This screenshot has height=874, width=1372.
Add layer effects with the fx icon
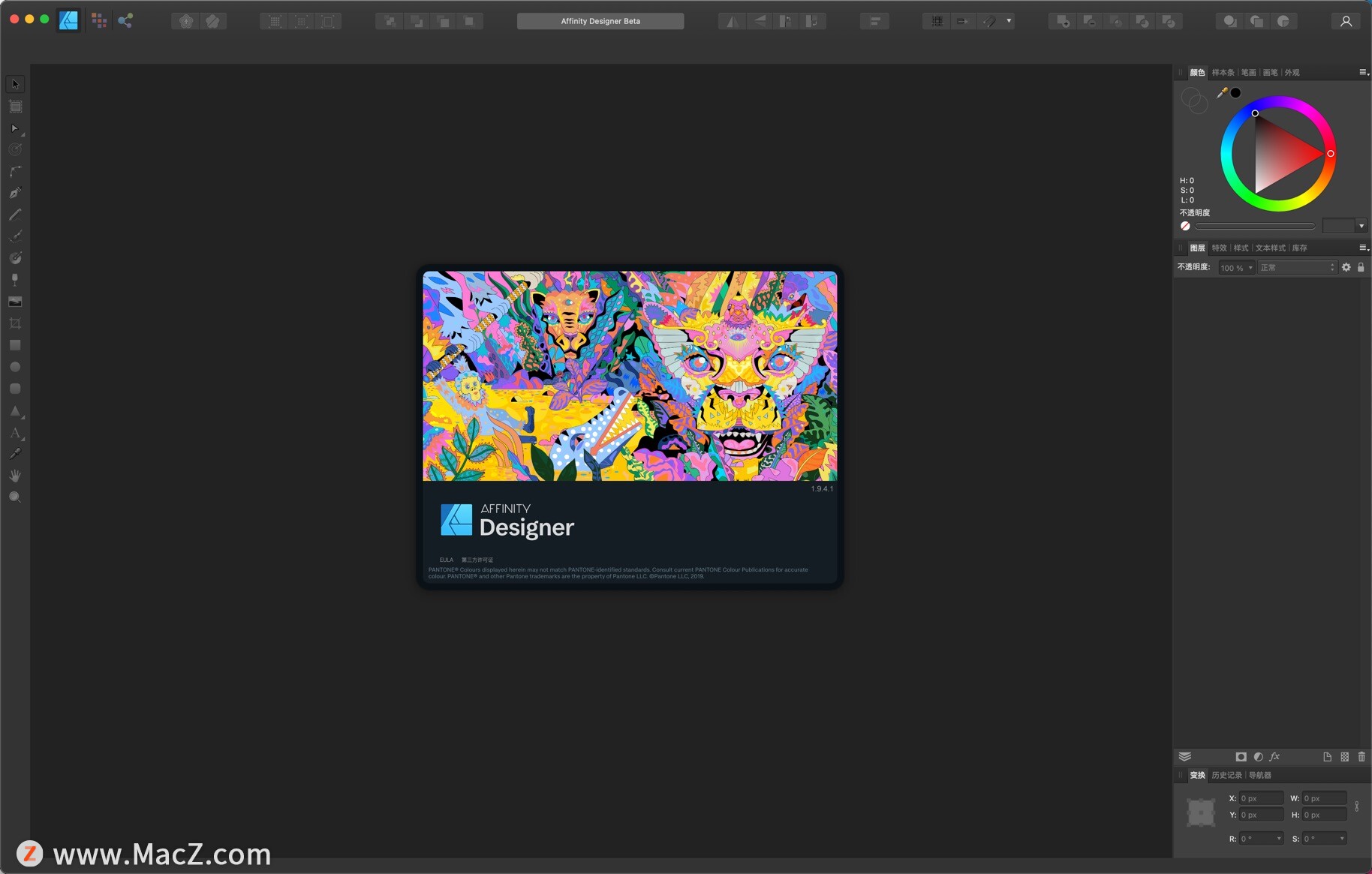(x=1274, y=757)
